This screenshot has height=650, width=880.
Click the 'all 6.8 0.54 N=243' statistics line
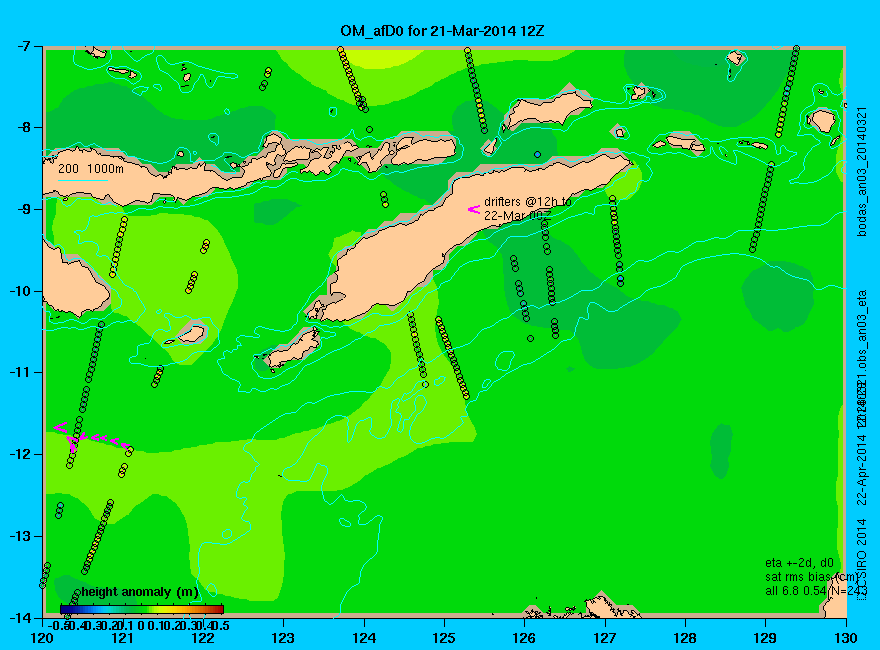816,591
